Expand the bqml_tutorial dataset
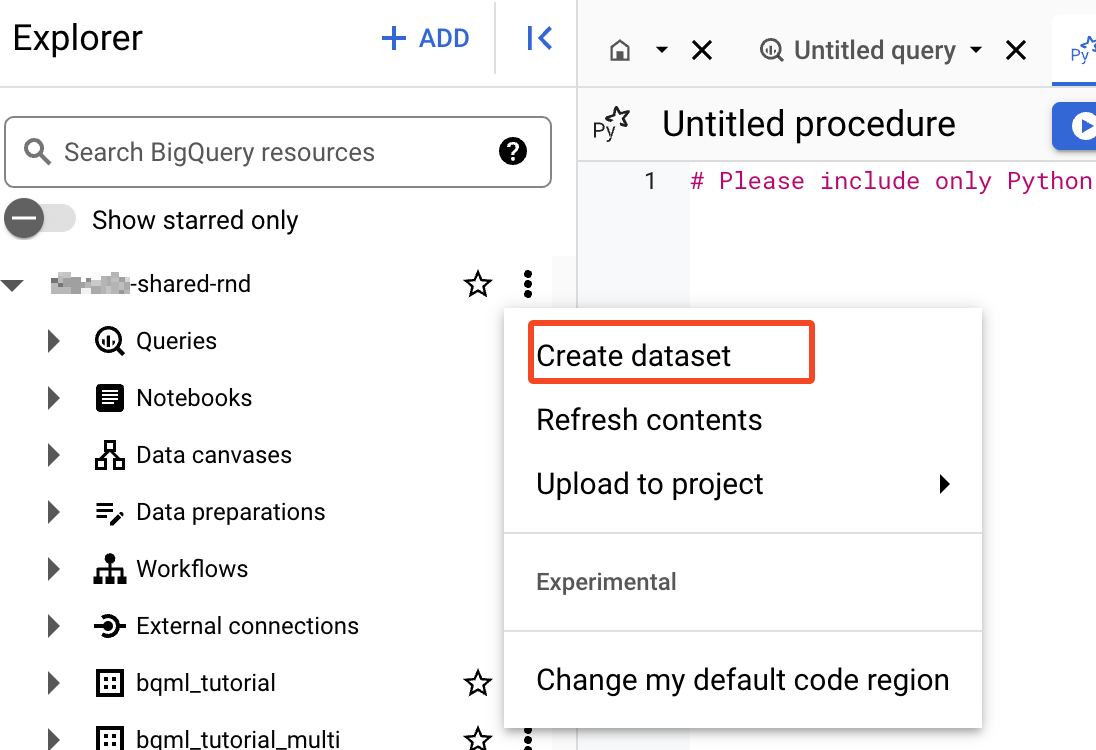This screenshot has height=750, width=1096. click(53, 683)
